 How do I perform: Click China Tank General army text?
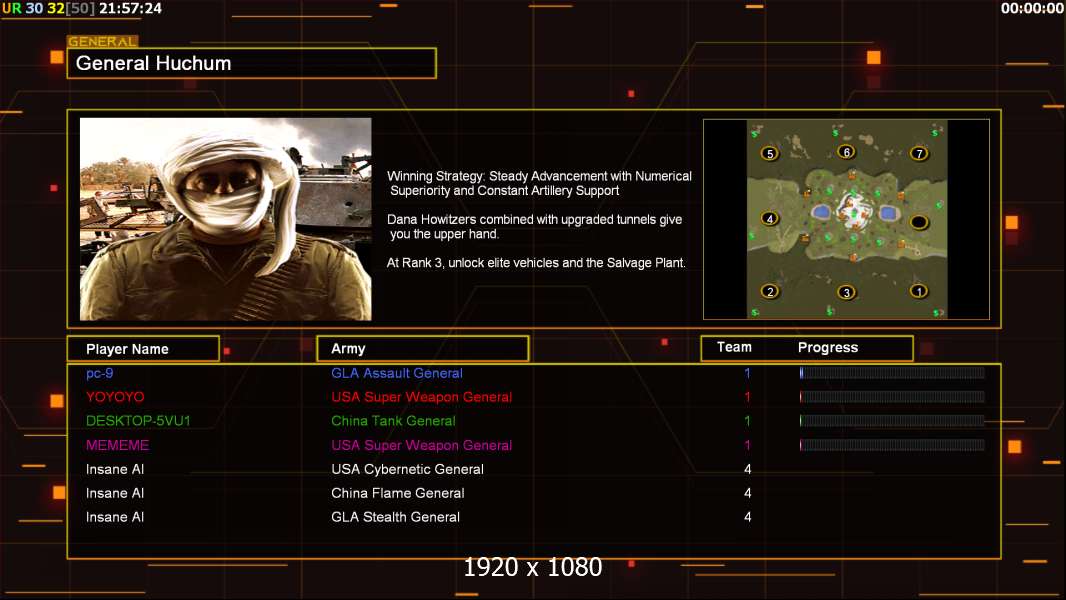tap(394, 421)
